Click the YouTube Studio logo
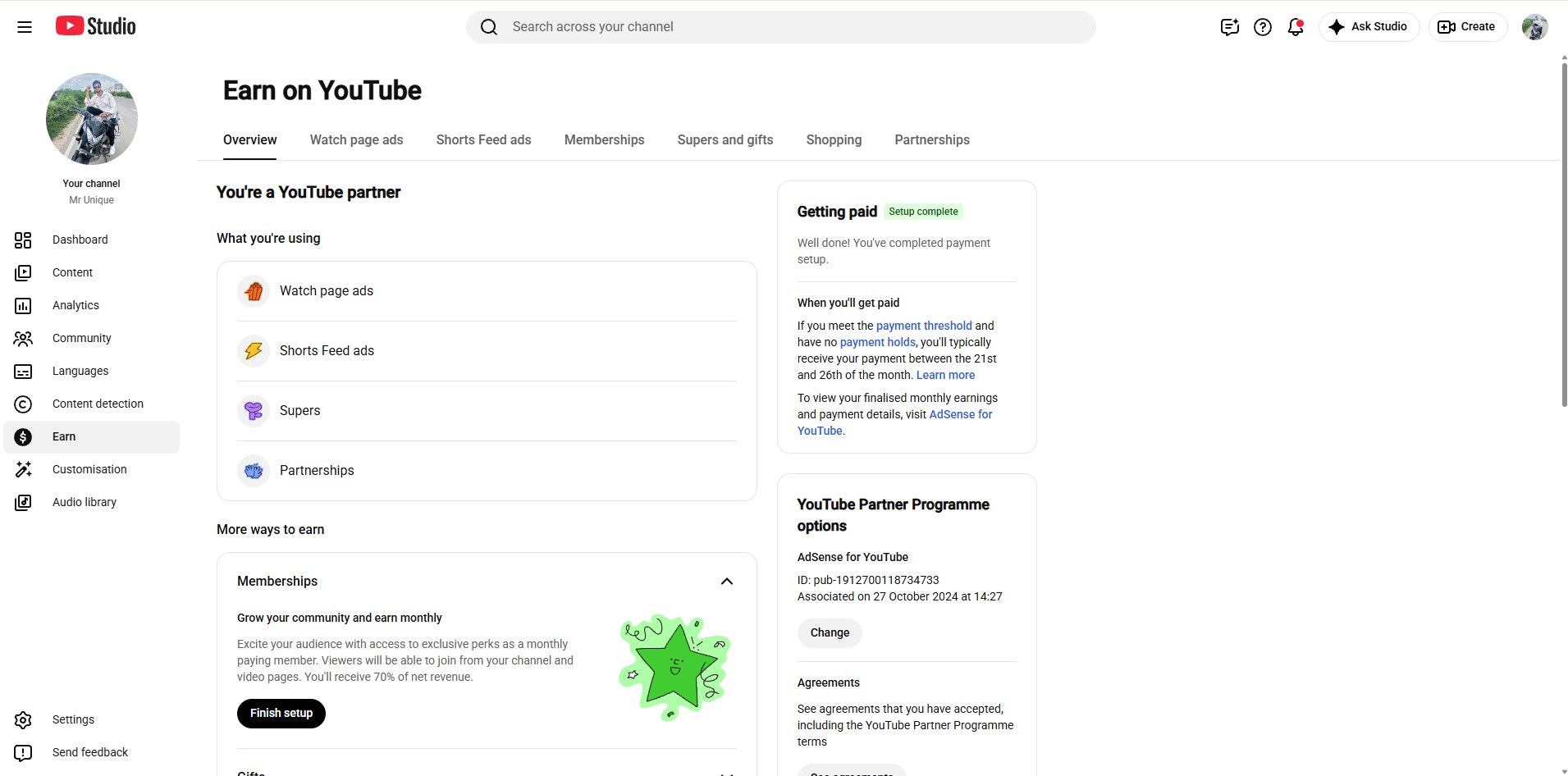1568x776 pixels. click(x=96, y=26)
